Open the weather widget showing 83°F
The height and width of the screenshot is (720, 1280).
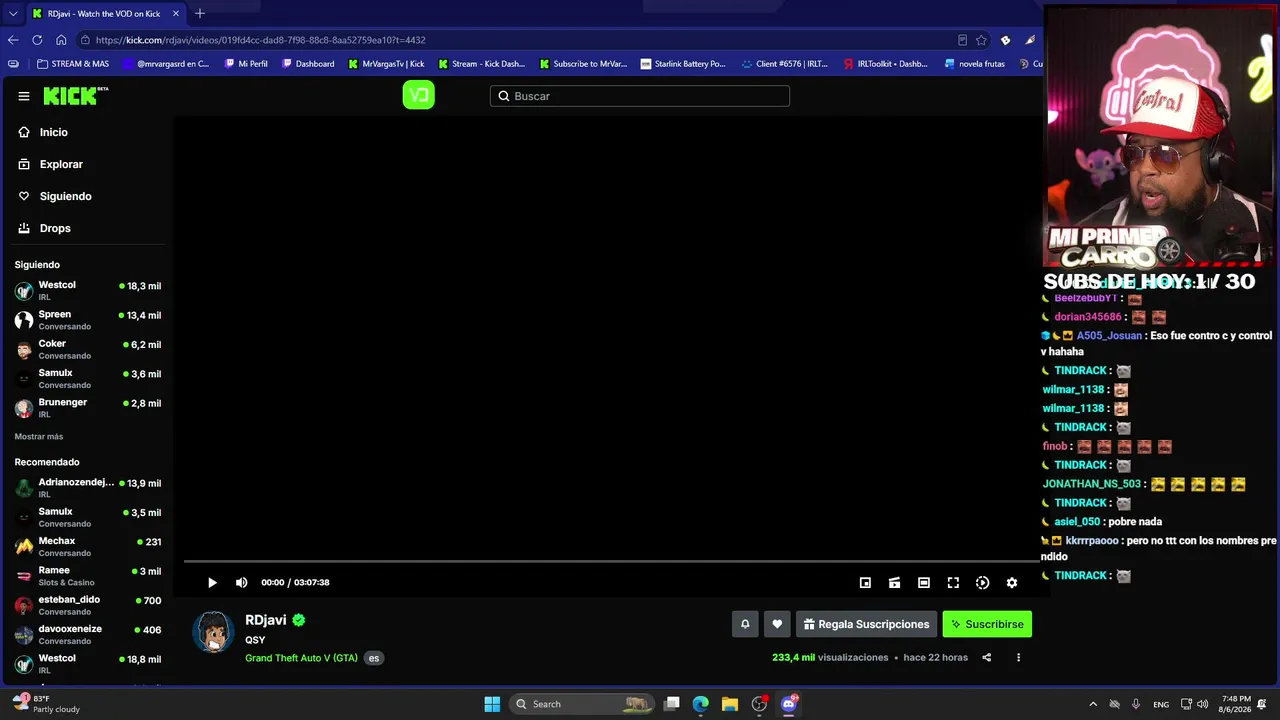click(46, 704)
